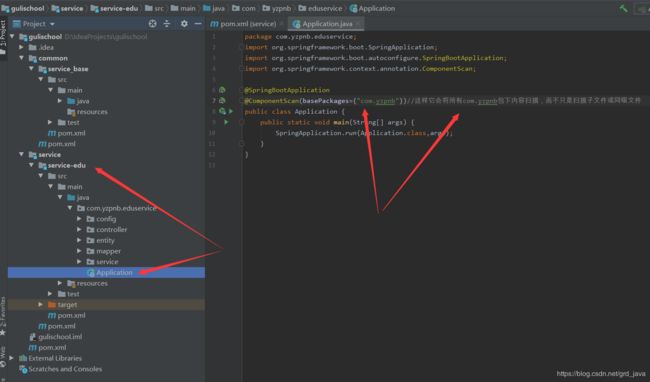Expand the controller package

(79, 229)
